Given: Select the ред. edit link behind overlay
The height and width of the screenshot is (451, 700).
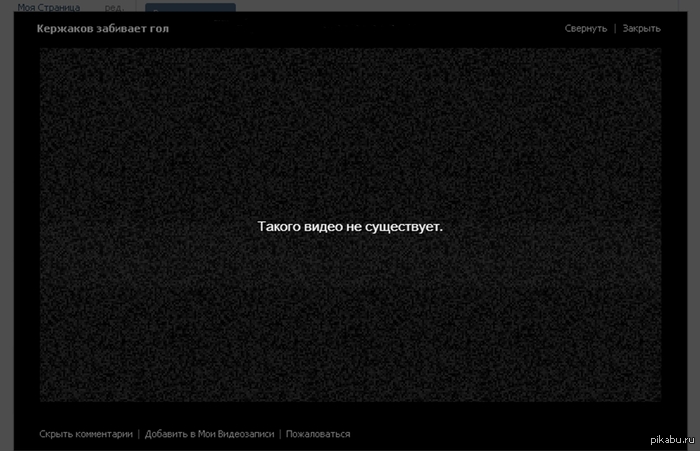Looking at the screenshot, I should click(x=114, y=8).
